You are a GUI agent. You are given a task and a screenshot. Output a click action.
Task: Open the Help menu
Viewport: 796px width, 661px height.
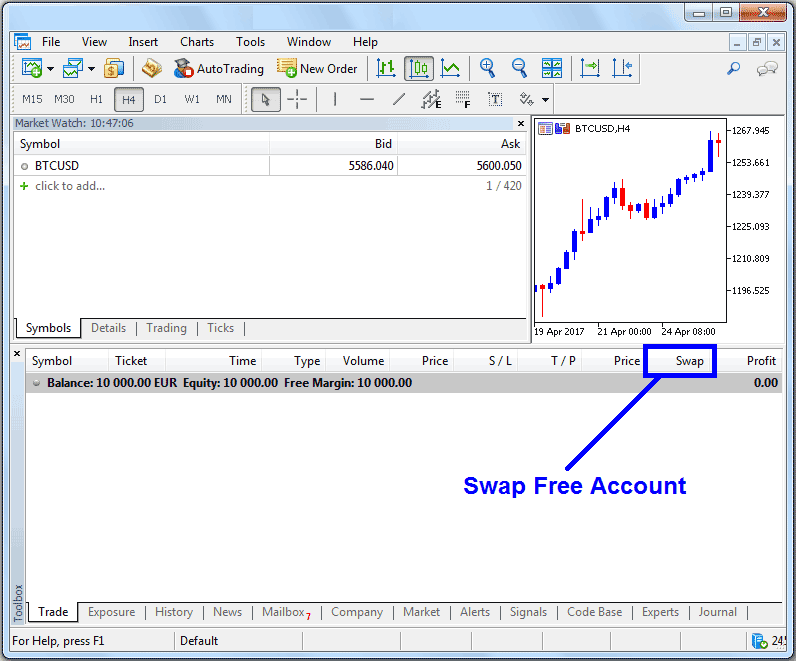pyautogui.click(x=366, y=42)
